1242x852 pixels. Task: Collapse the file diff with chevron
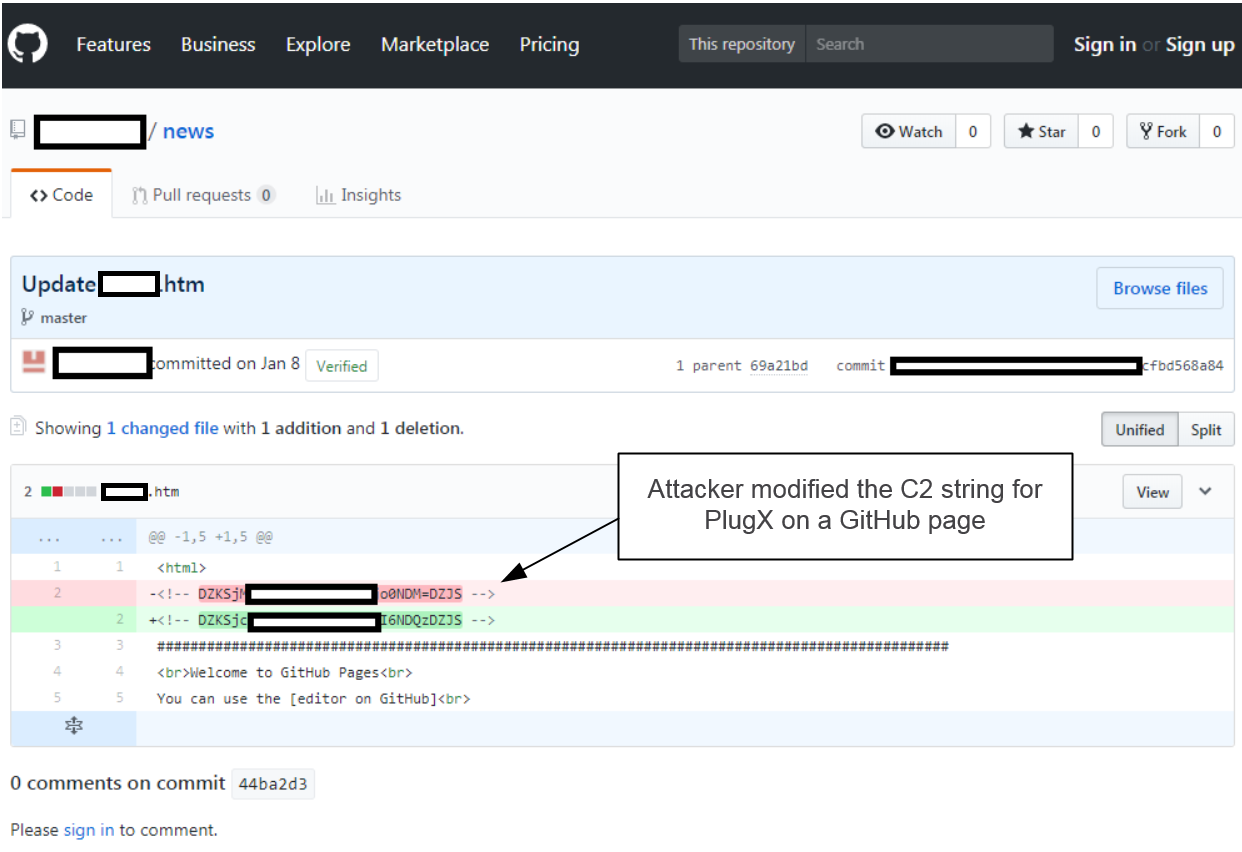pyautogui.click(x=1205, y=491)
